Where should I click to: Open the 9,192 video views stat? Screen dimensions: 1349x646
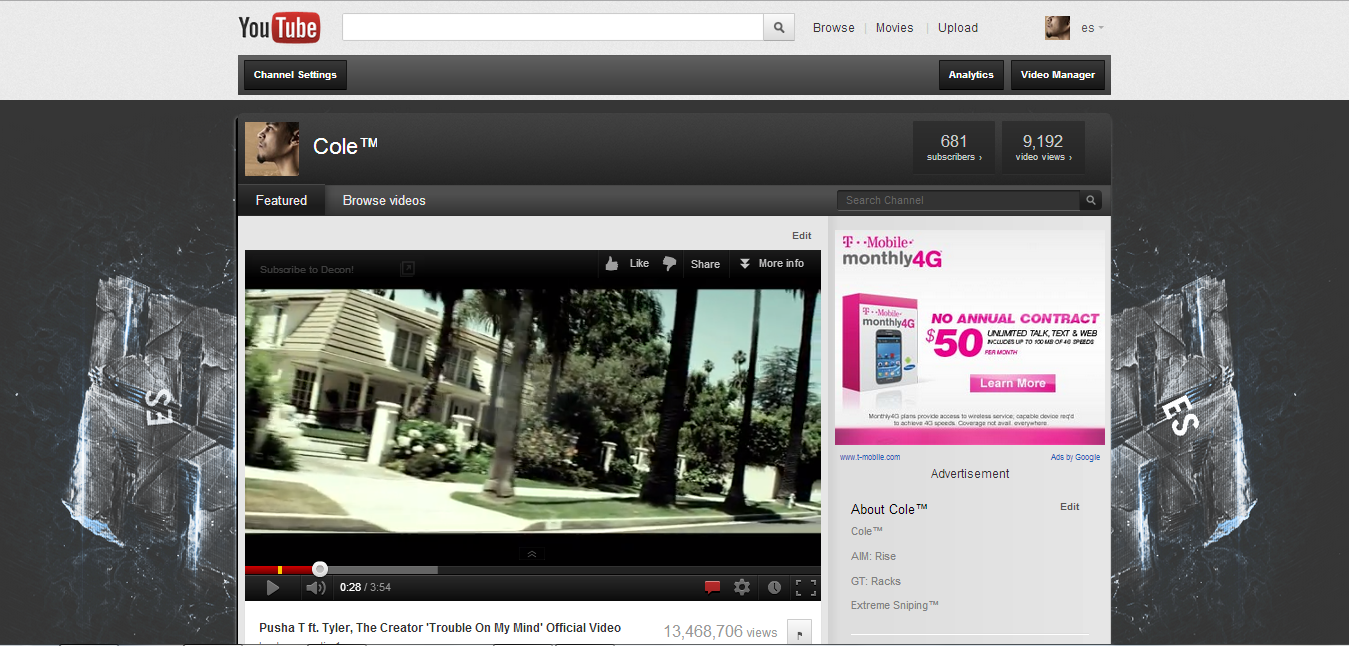coord(1043,147)
